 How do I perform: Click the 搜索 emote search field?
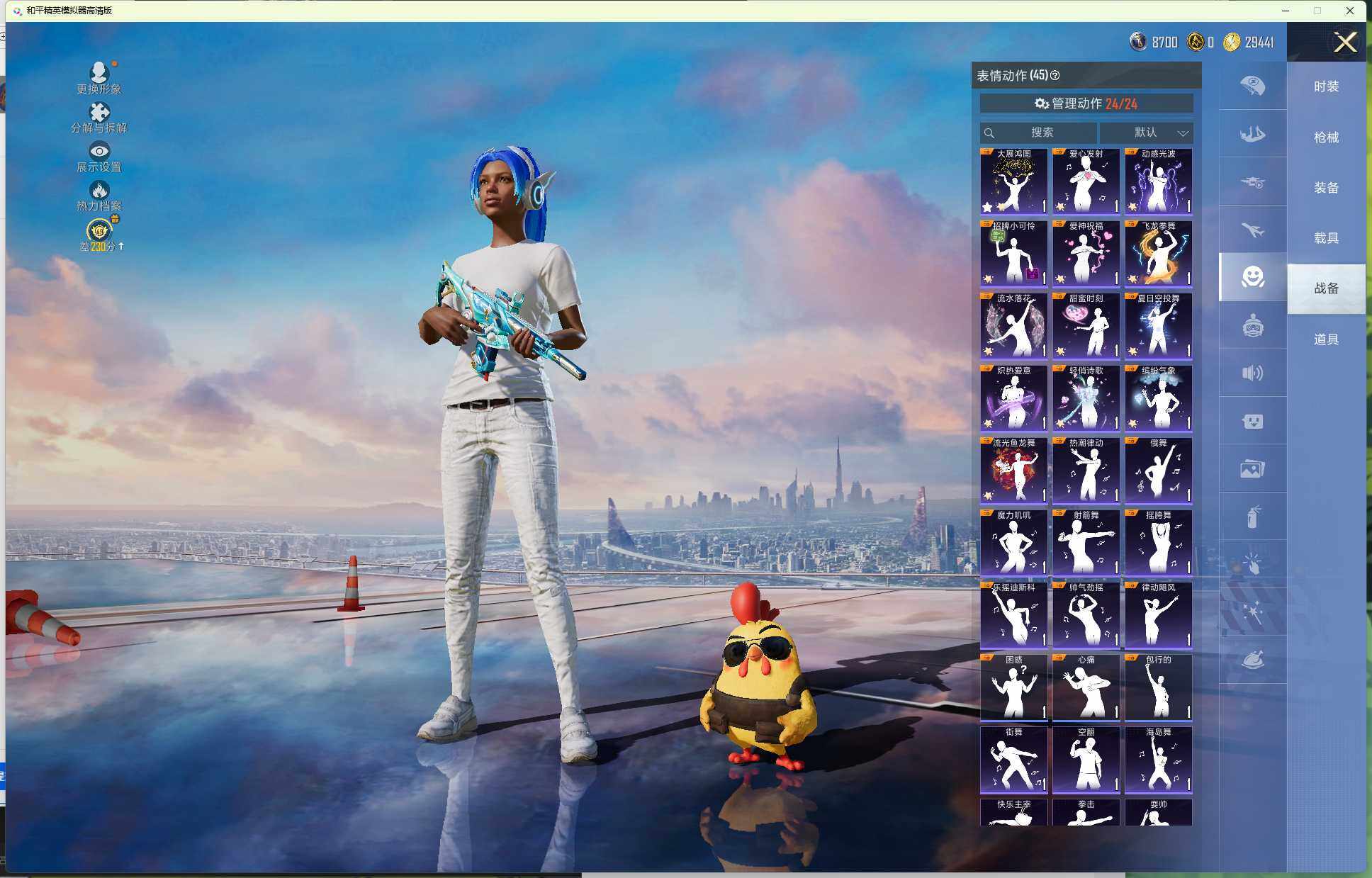(1039, 133)
